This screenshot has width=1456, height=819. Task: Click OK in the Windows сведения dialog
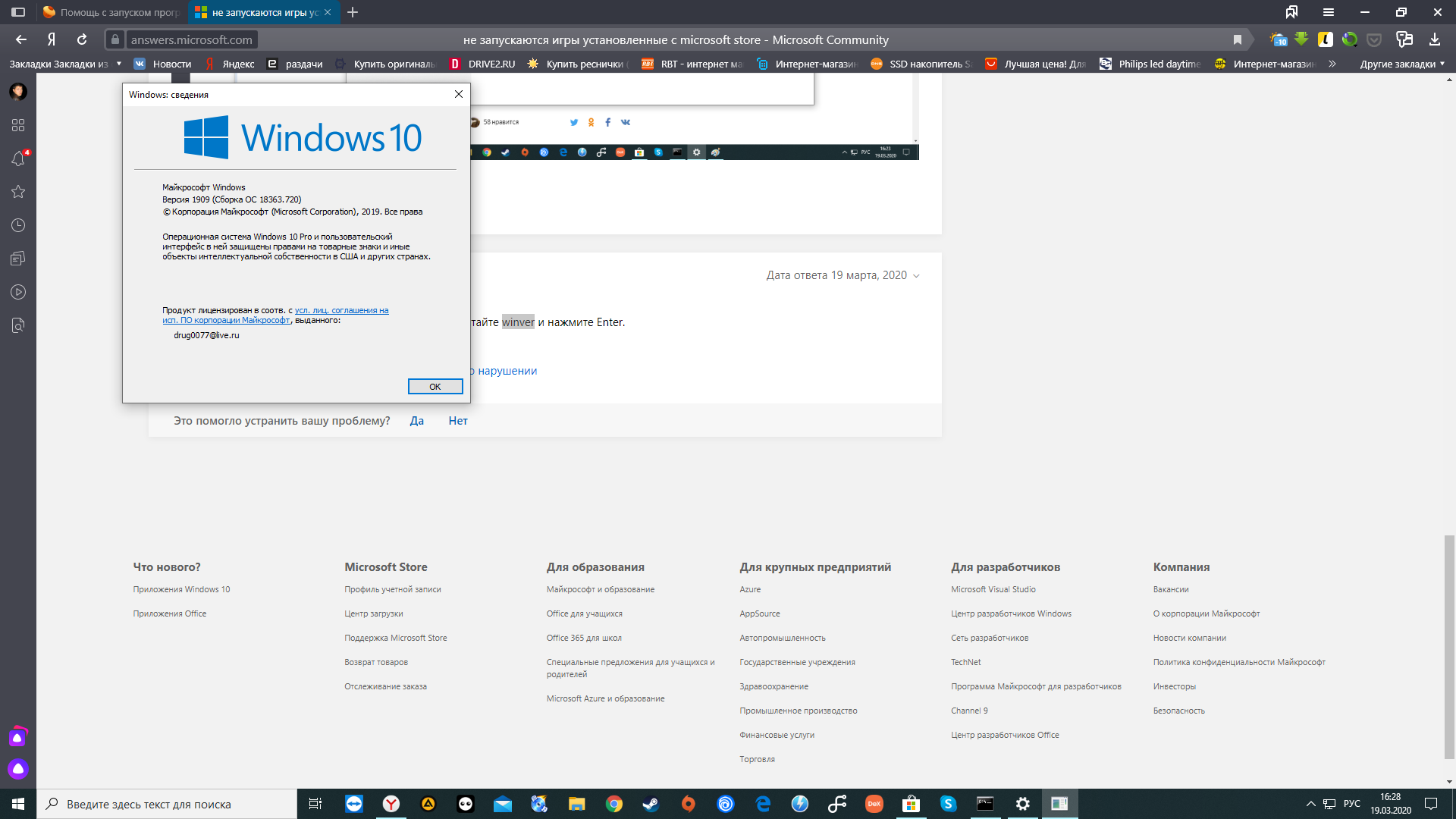pos(435,387)
